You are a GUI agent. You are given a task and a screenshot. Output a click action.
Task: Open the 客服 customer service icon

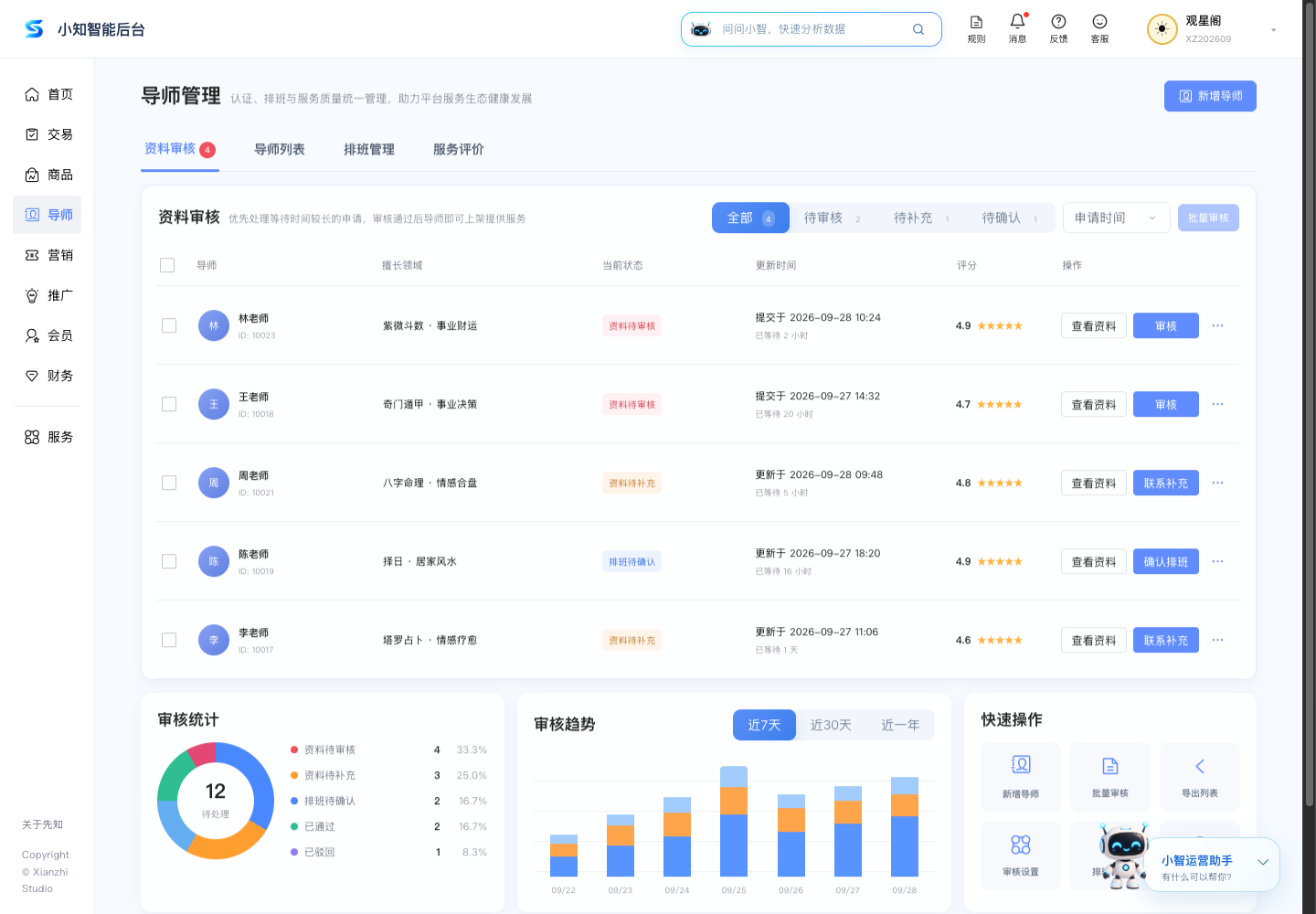tap(1099, 29)
